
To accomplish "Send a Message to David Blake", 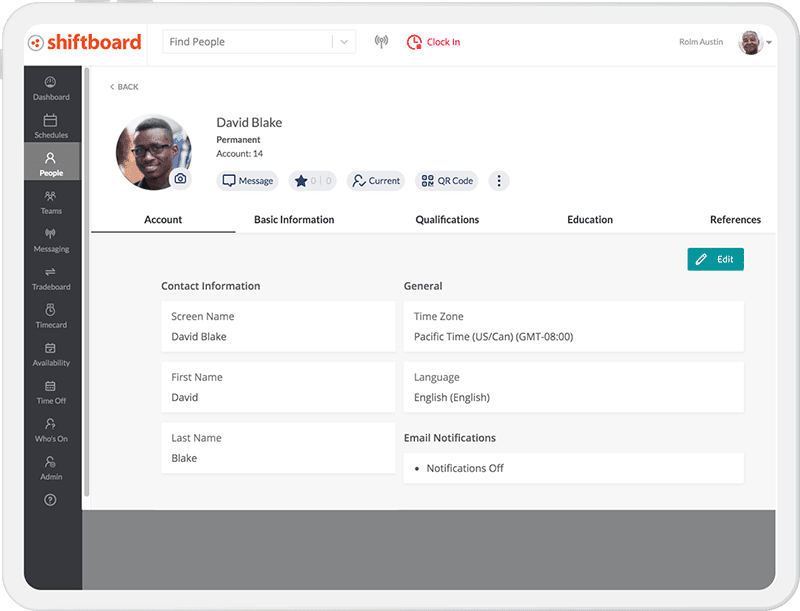I will point(247,181).
